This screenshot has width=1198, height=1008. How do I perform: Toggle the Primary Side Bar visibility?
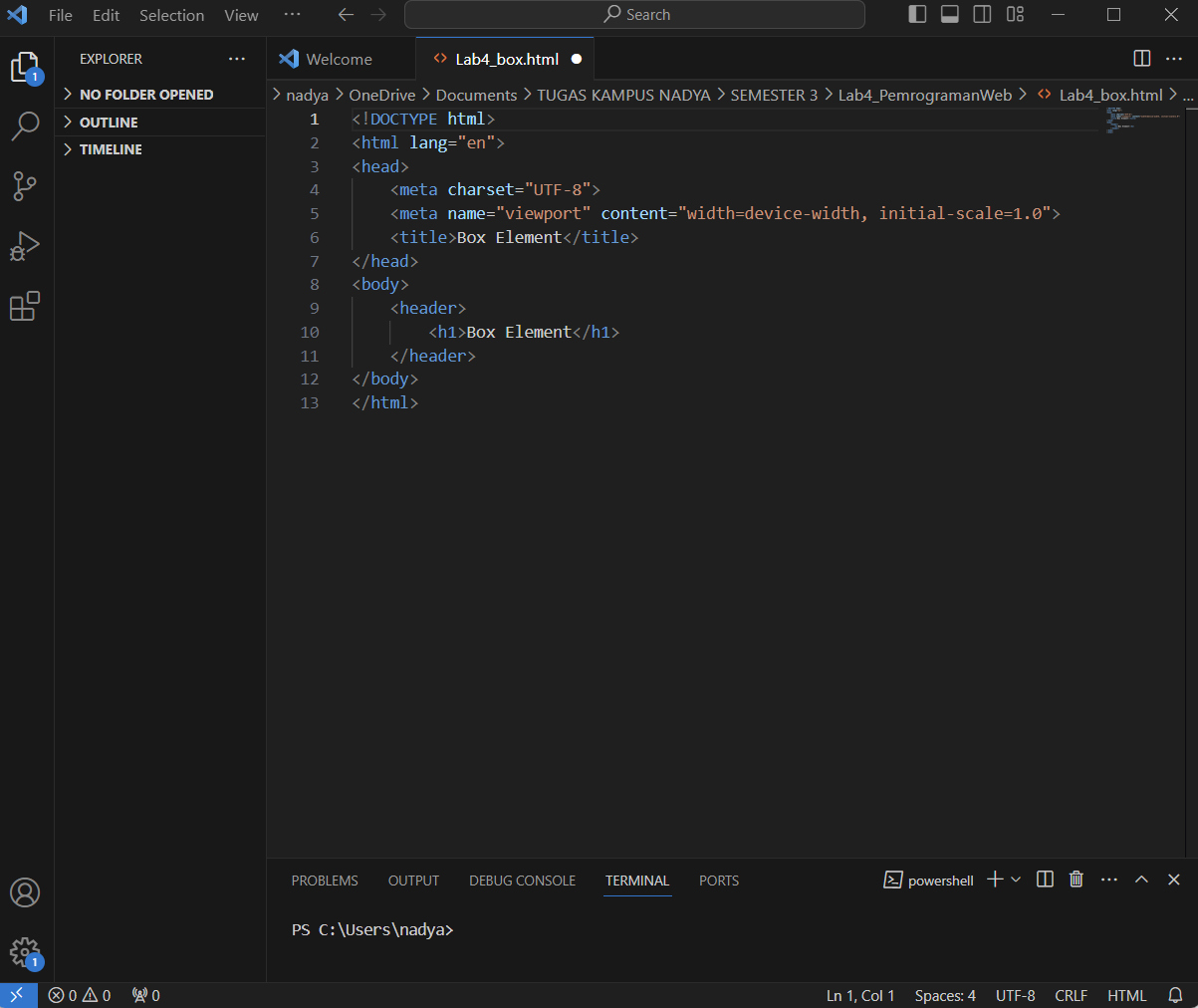tap(917, 14)
